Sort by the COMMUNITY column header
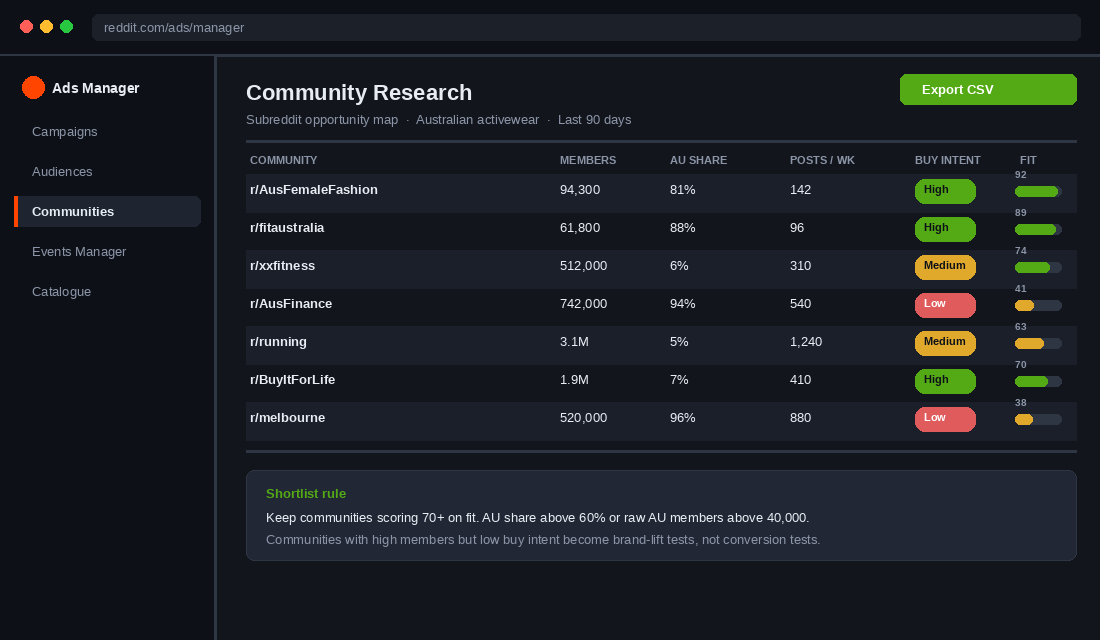Viewport: 1100px width, 640px height. (283, 160)
